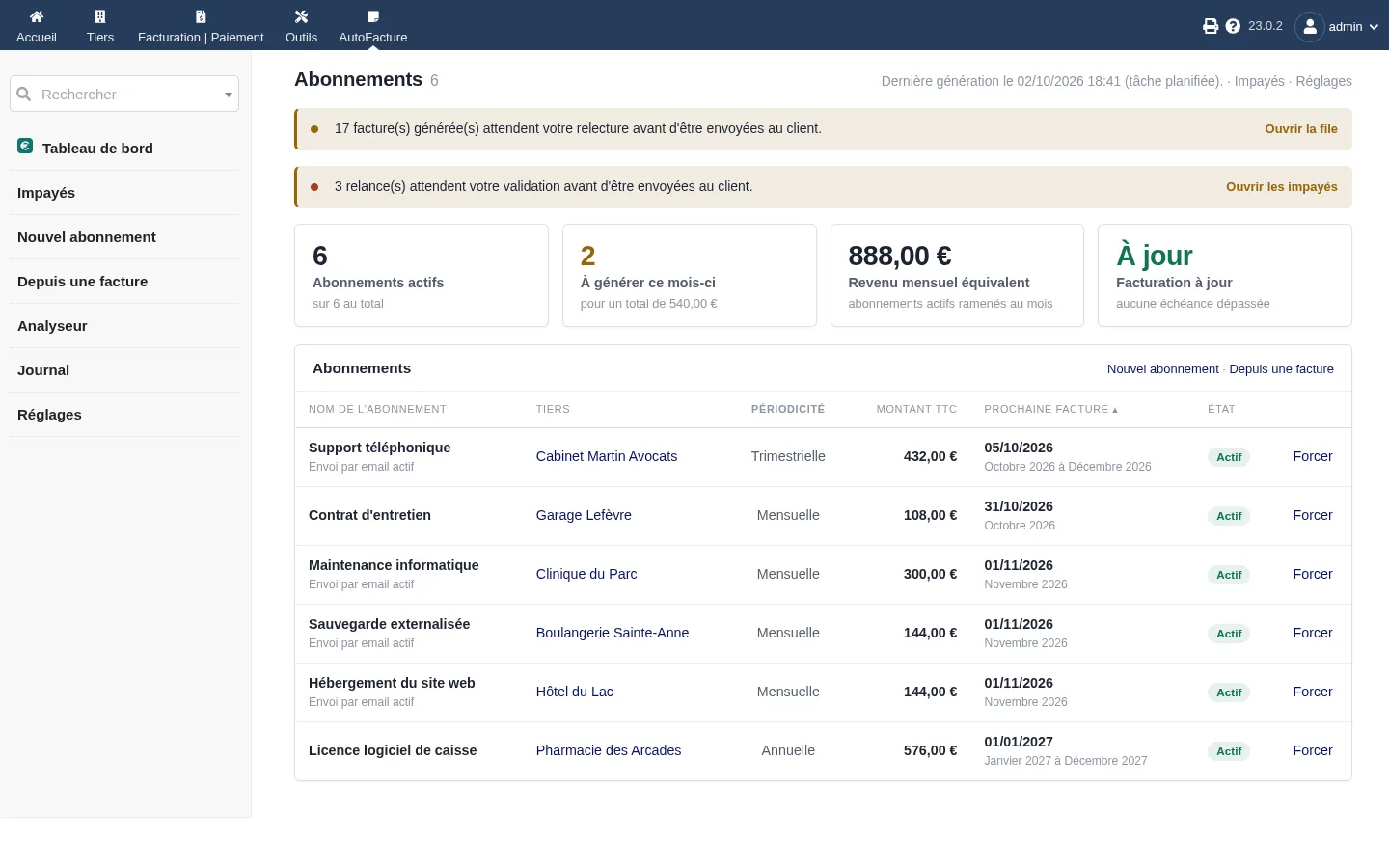Open the AutoFacture module icon
Image resolution: width=1389 pixels, height=868 pixels.
[373, 16]
